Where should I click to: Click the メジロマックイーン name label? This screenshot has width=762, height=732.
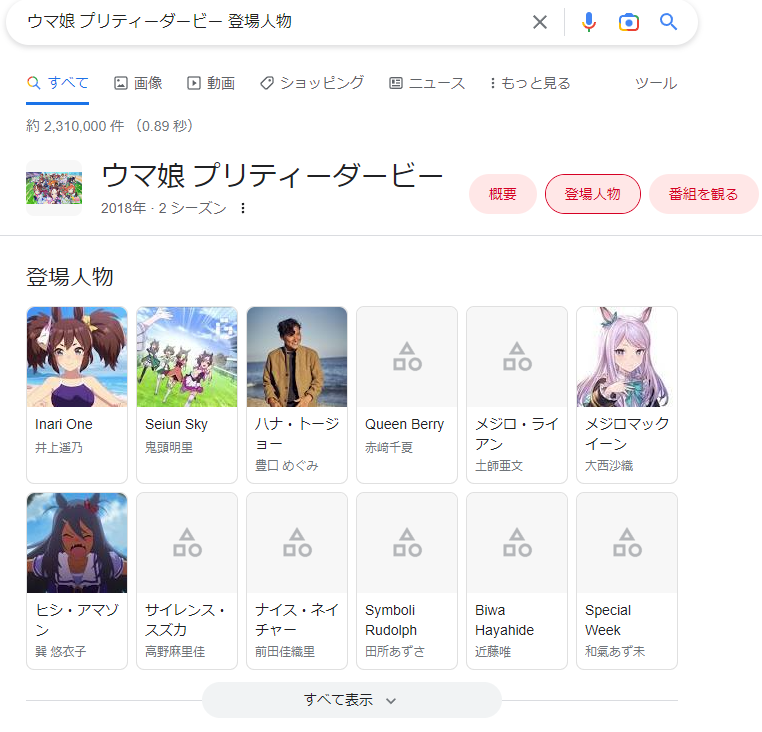pyautogui.click(x=627, y=434)
